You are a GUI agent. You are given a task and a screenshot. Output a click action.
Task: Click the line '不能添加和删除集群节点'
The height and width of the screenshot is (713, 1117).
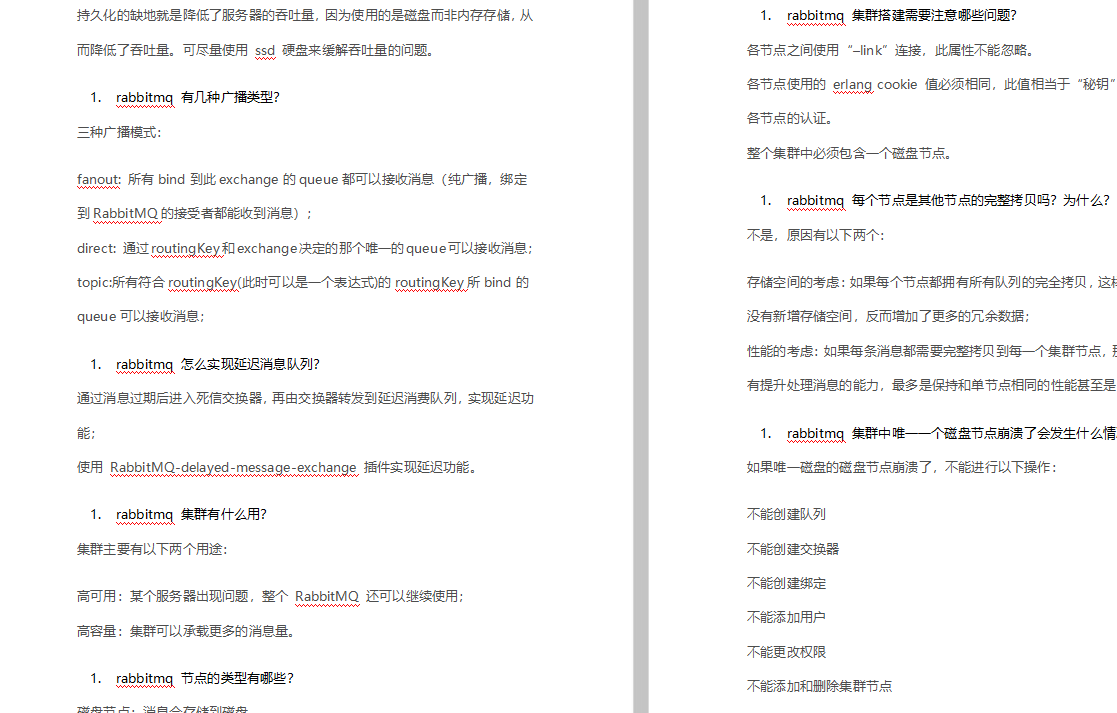pyautogui.click(x=819, y=686)
